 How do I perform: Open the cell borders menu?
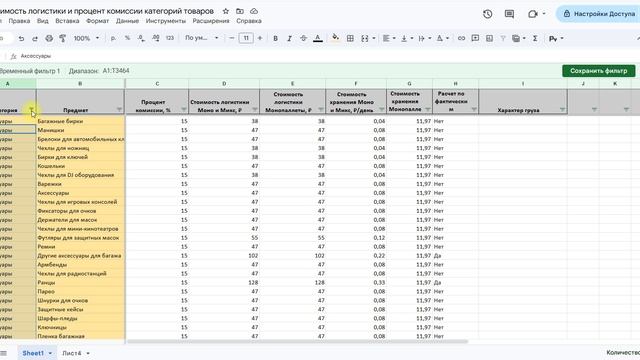point(350,38)
